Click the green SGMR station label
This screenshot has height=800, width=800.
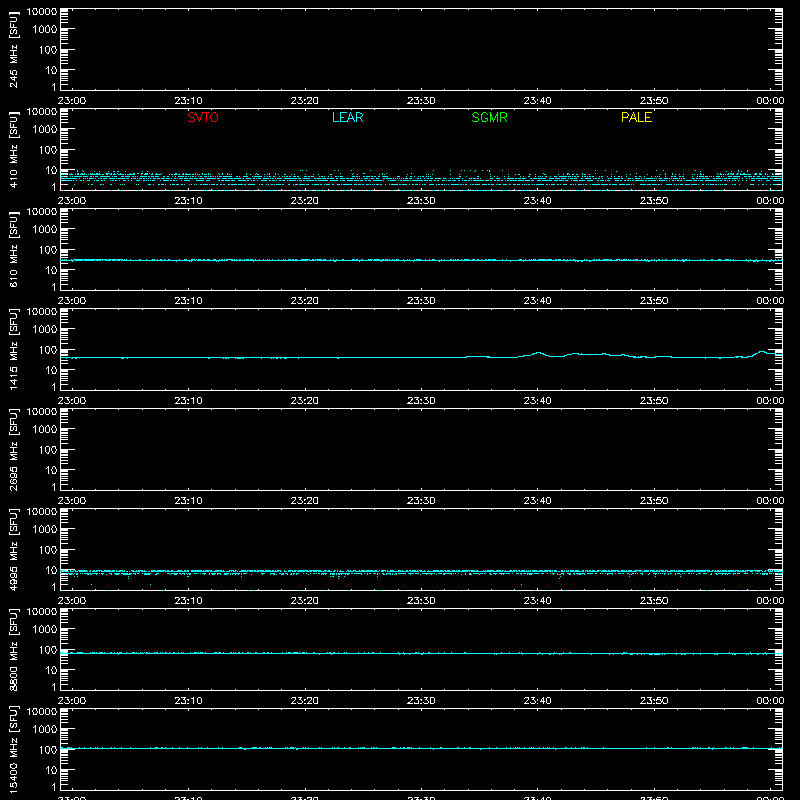[x=489, y=117]
